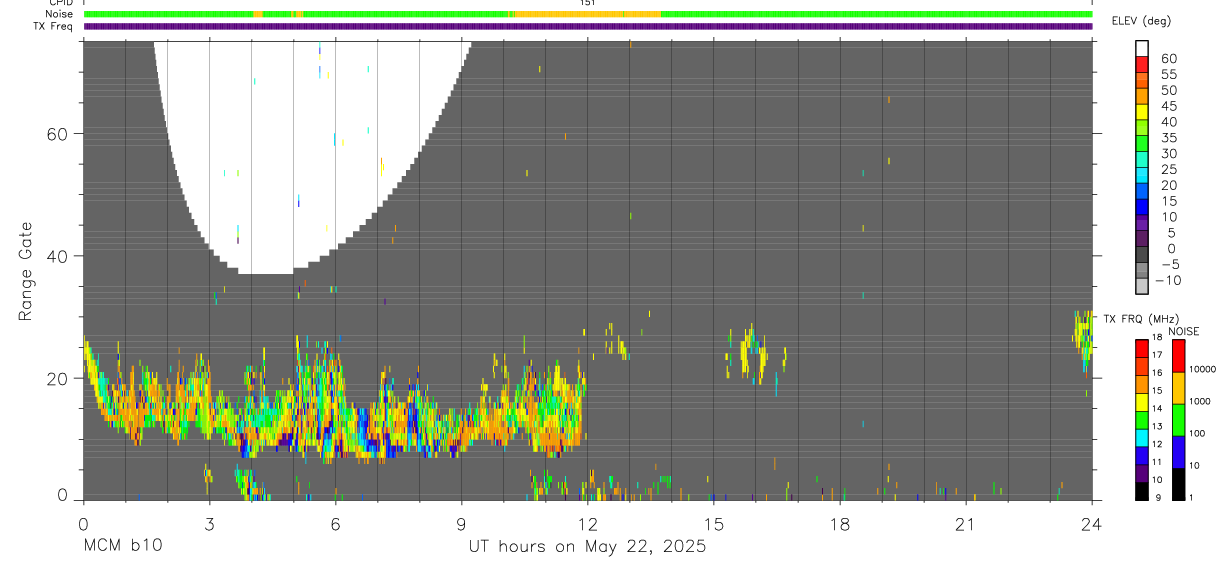
Task: Select the red TX FRQ segment below 18
Action: coord(1142,346)
